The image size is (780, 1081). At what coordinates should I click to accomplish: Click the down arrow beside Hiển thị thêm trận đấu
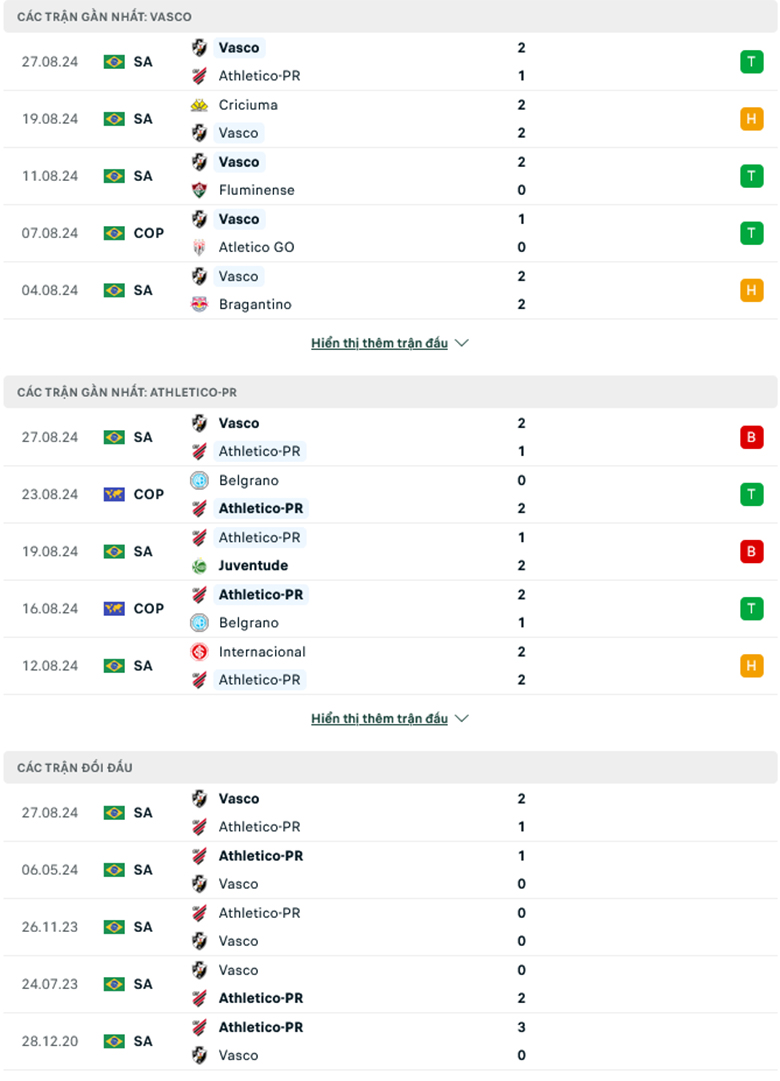point(461,342)
